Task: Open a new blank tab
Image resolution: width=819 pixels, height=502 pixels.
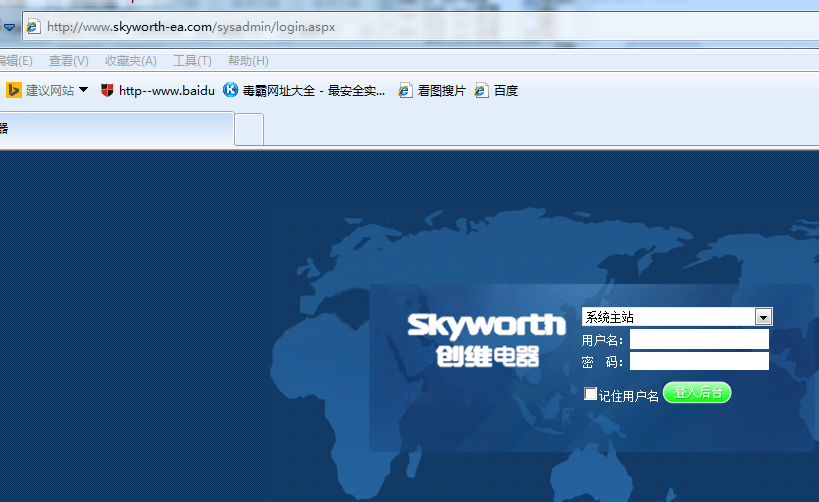Action: coord(249,129)
